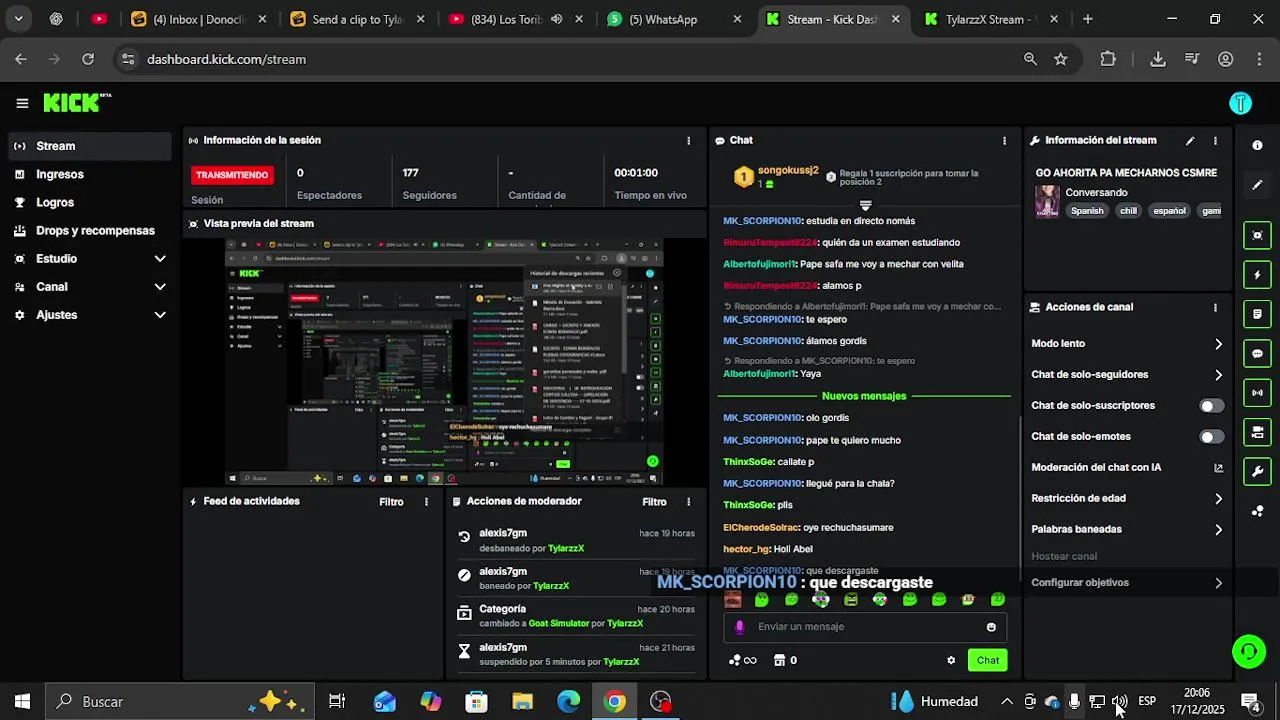Click the speech bubble icon in right rail

click(x=1257, y=353)
